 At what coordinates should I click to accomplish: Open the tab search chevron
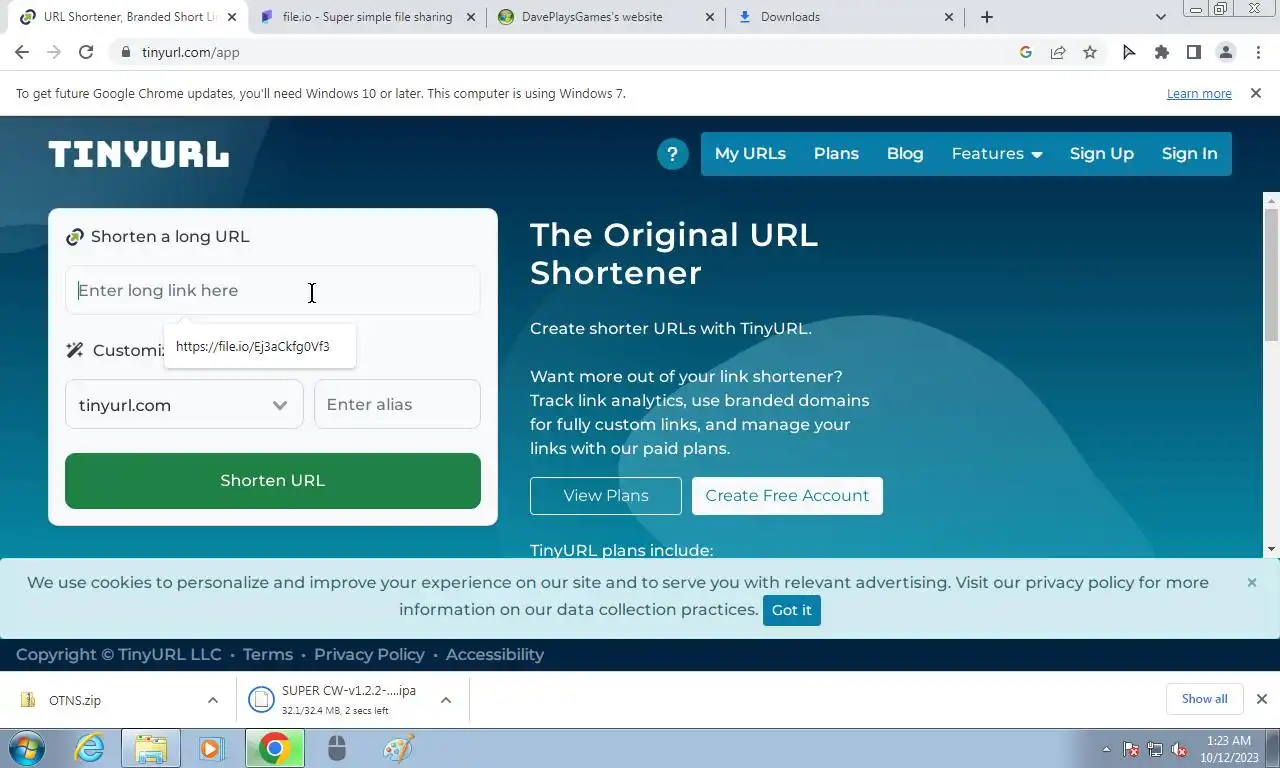[x=1160, y=17]
